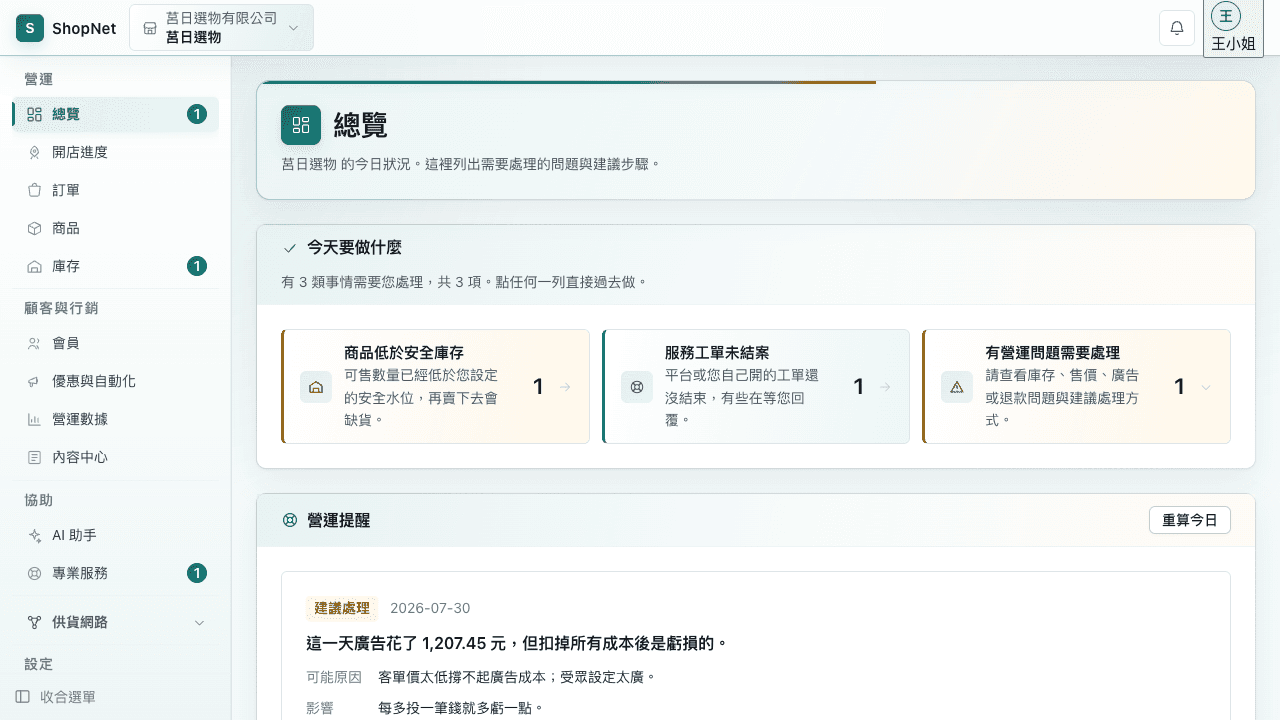Click the 內容中心 document icon
The image size is (1280, 720).
click(34, 457)
